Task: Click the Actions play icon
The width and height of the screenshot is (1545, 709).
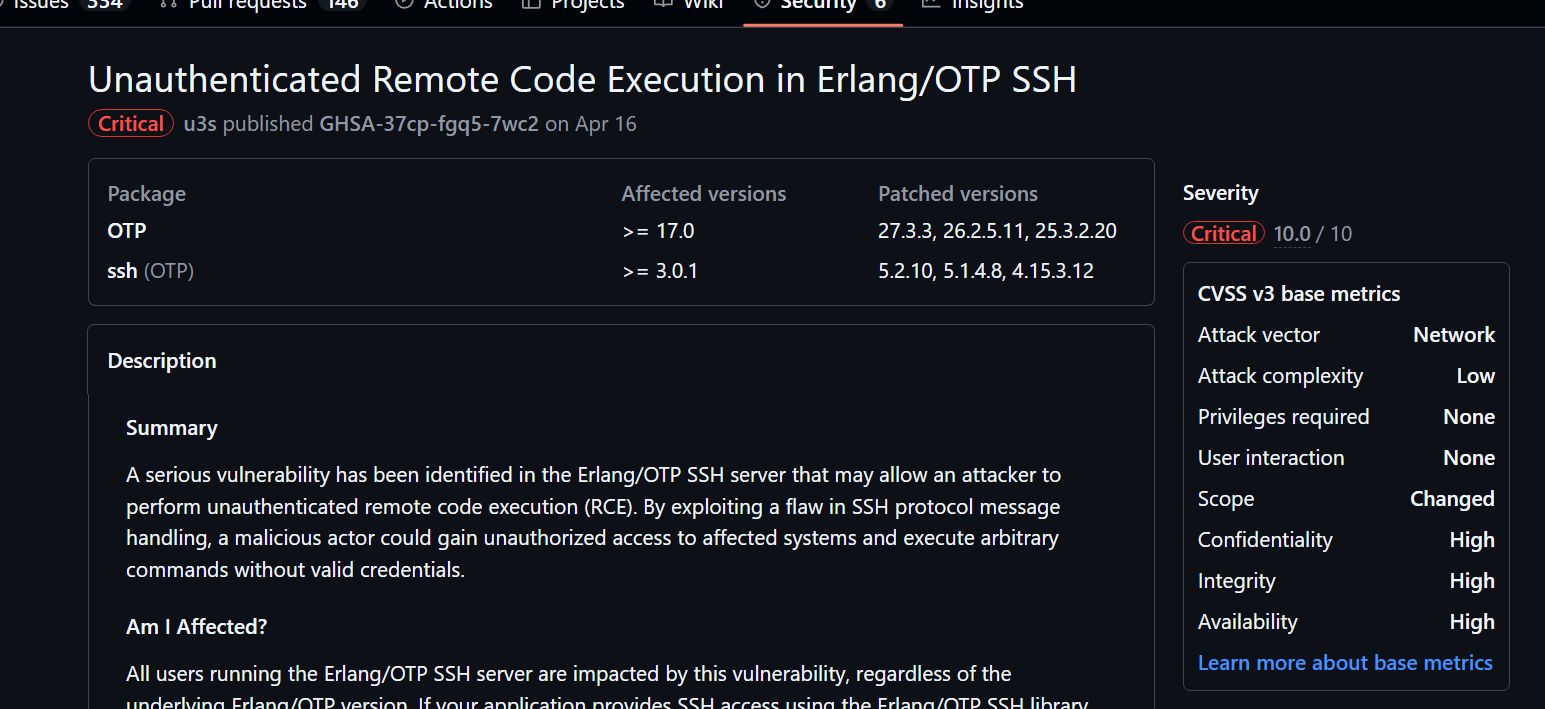Action: [404, 4]
